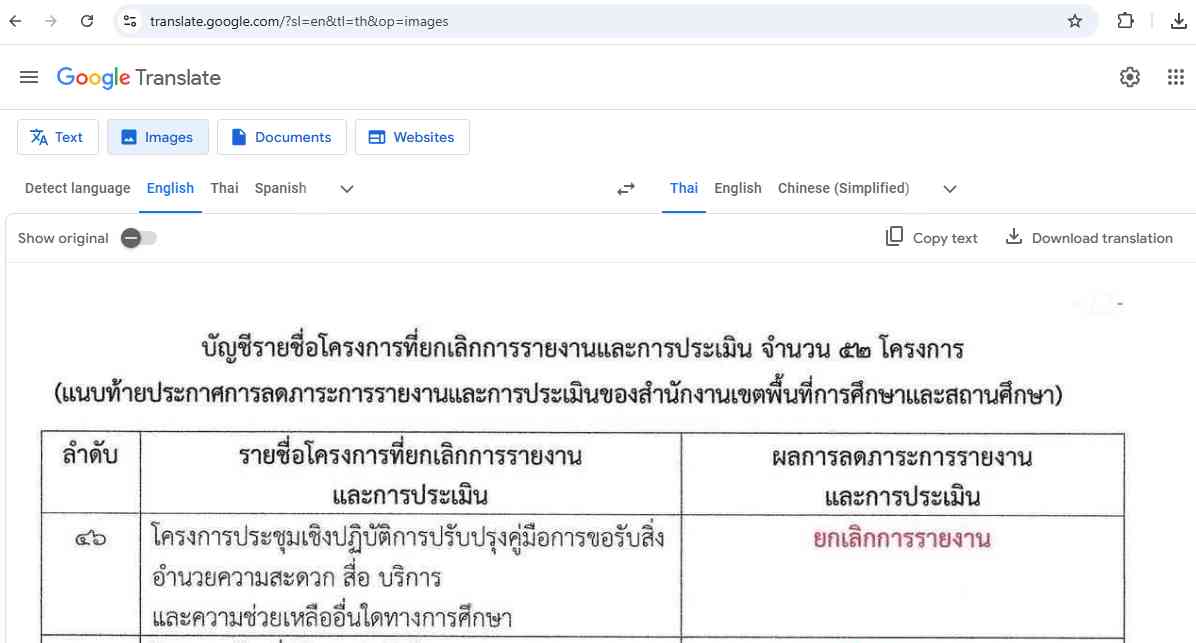
Task: Switch to the Websites tab
Action: (411, 137)
